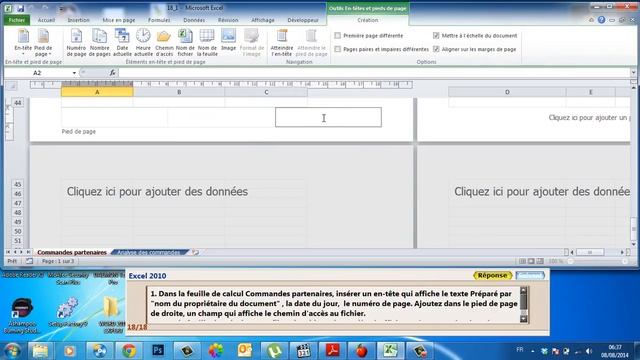Open Photoshop from the taskbar

158,350
